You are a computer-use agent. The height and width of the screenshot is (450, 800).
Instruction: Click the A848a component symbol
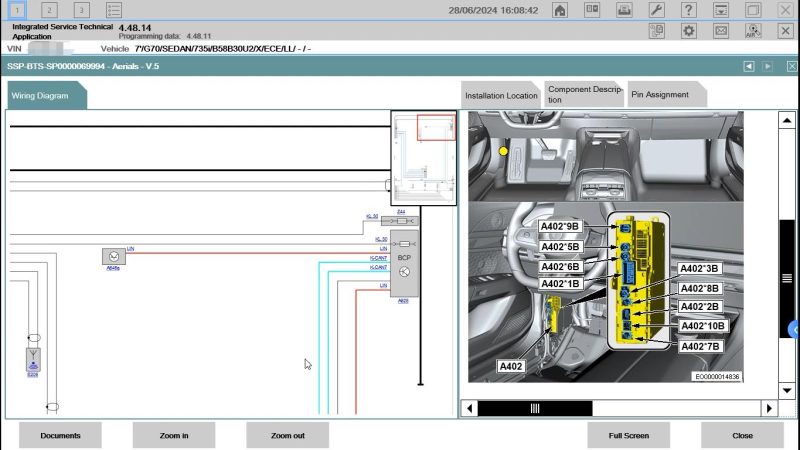point(114,256)
